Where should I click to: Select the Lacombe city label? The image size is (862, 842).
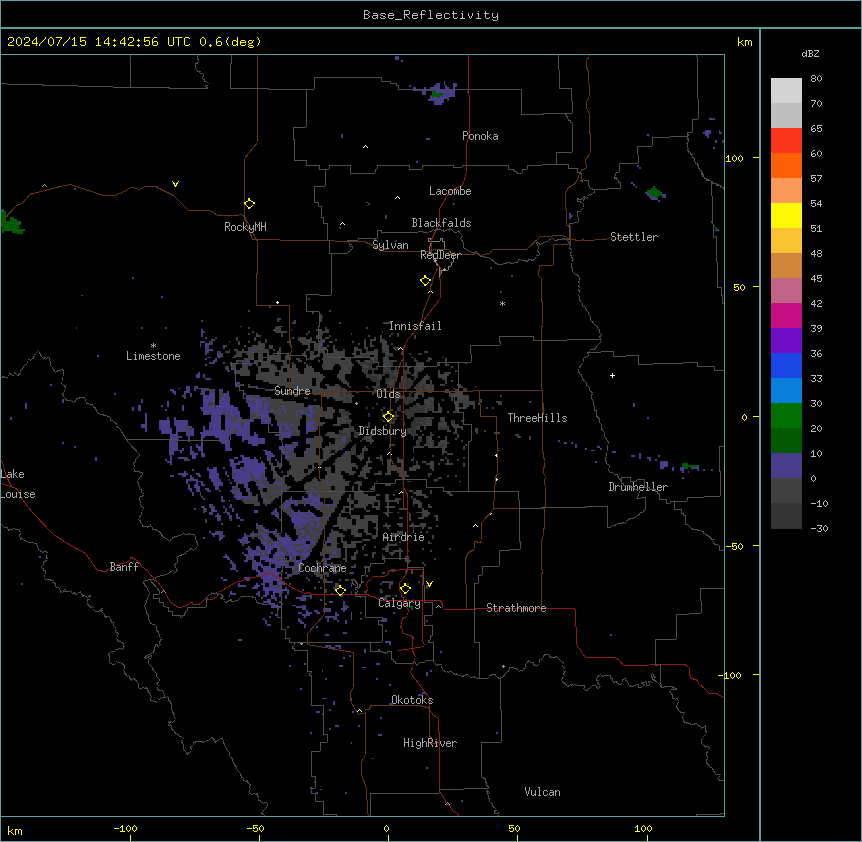pyautogui.click(x=450, y=191)
